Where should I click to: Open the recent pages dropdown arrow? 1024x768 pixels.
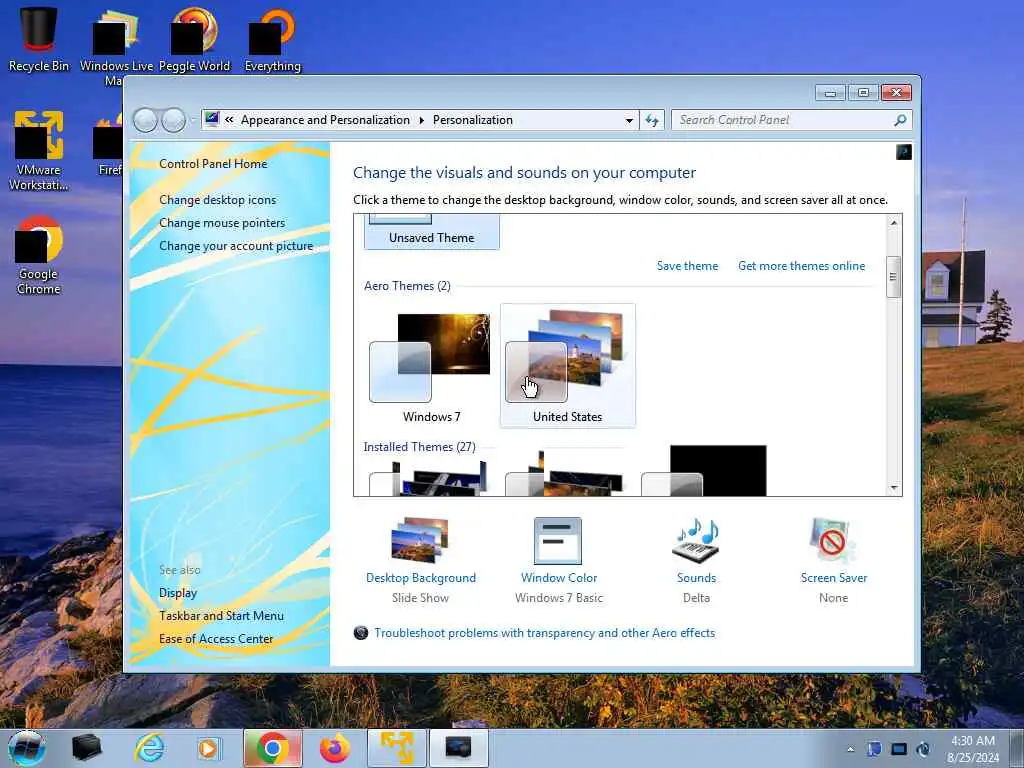[x=193, y=120]
